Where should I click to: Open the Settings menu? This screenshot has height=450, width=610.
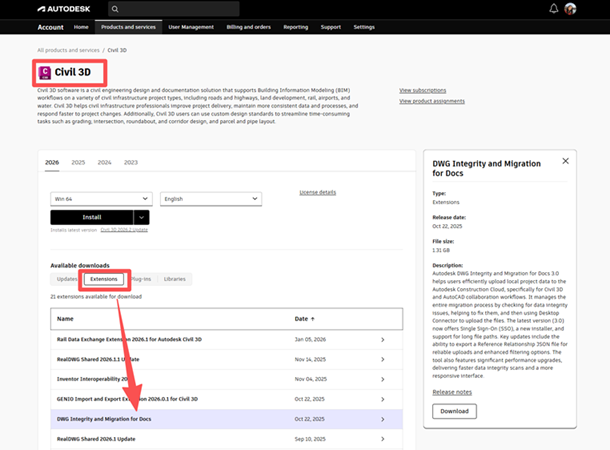tap(364, 27)
